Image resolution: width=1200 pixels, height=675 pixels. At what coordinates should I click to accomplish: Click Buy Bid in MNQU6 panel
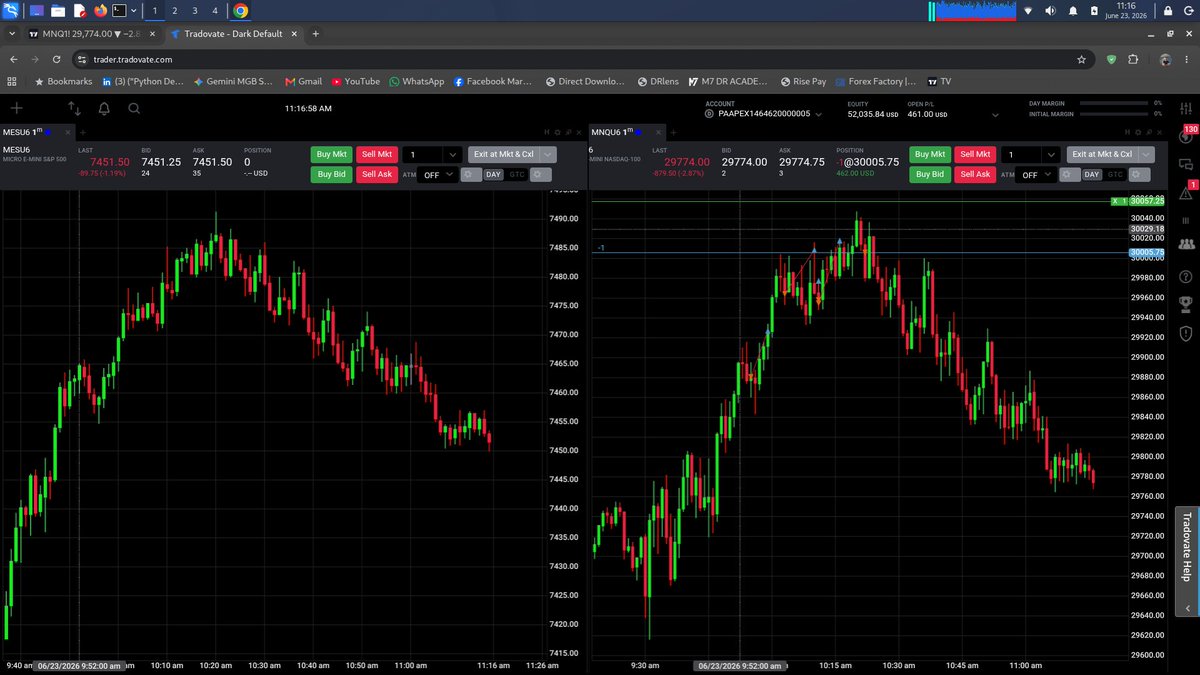tap(929, 174)
